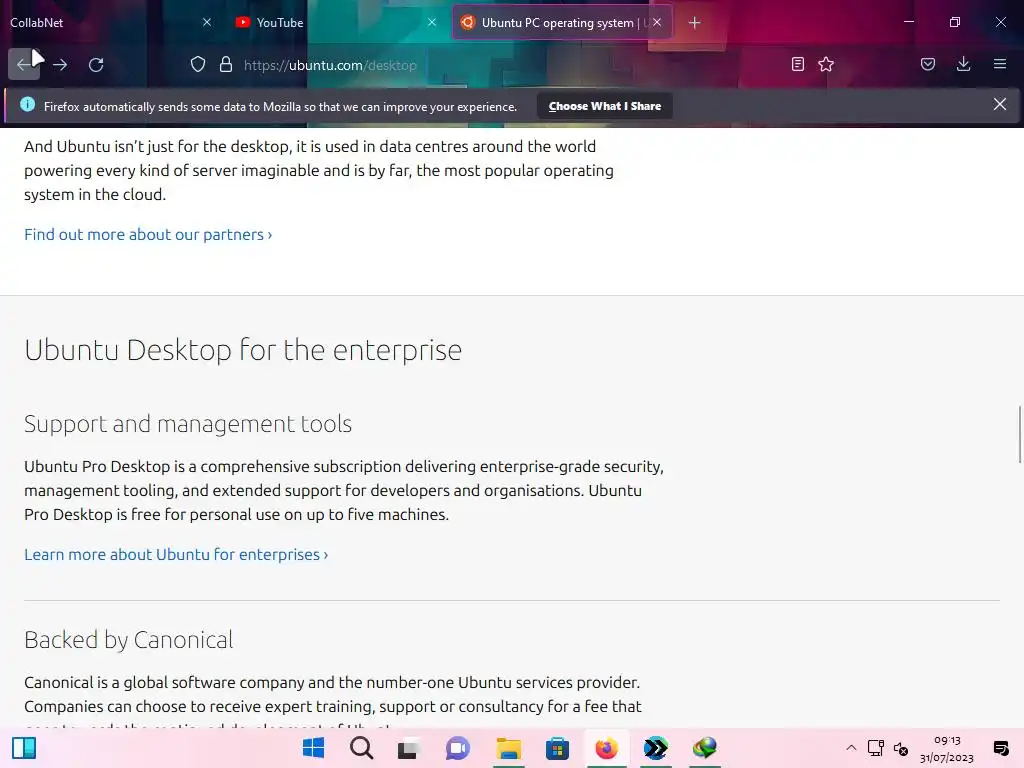Open Microsoft Store from the taskbar
Screen dimensions: 1024x768
(557, 748)
